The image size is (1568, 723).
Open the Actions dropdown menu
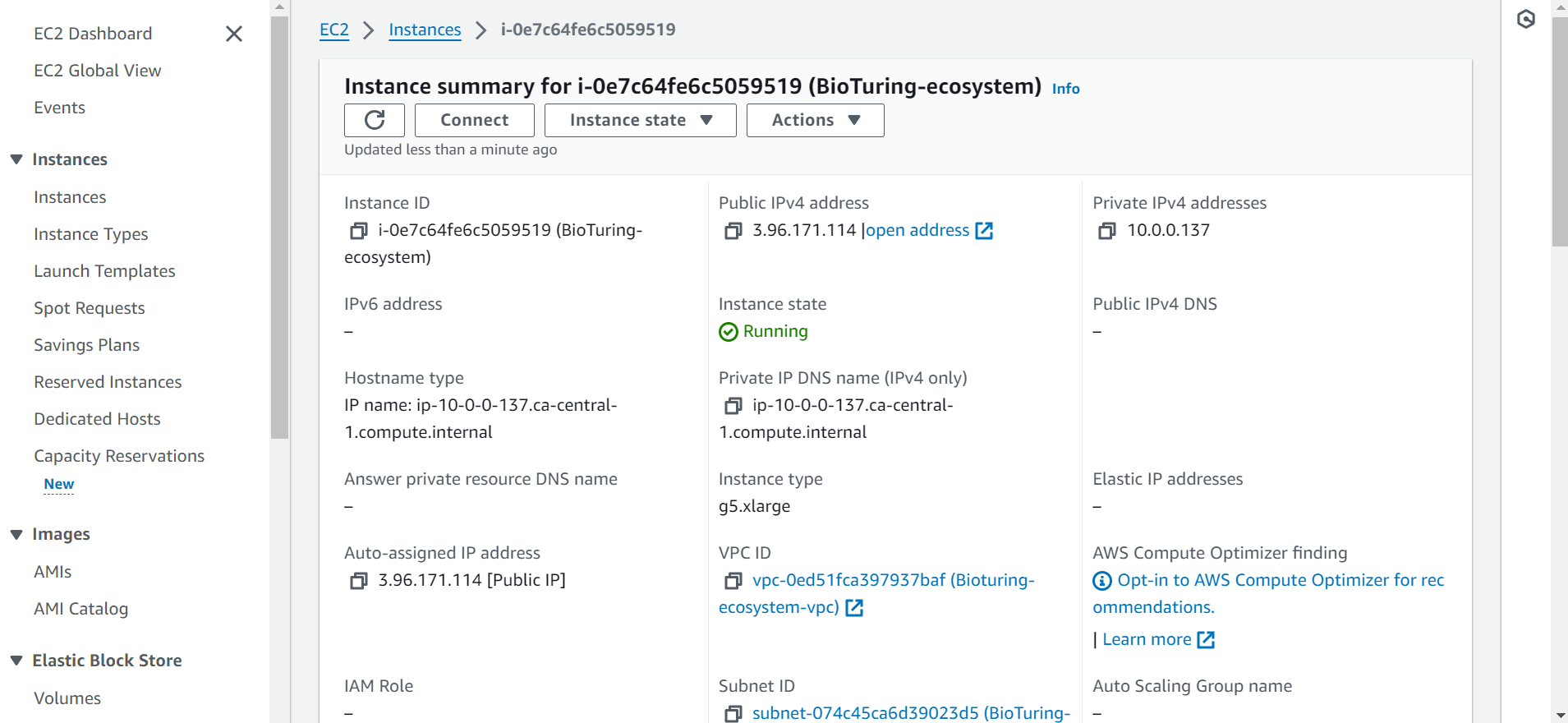(x=815, y=120)
